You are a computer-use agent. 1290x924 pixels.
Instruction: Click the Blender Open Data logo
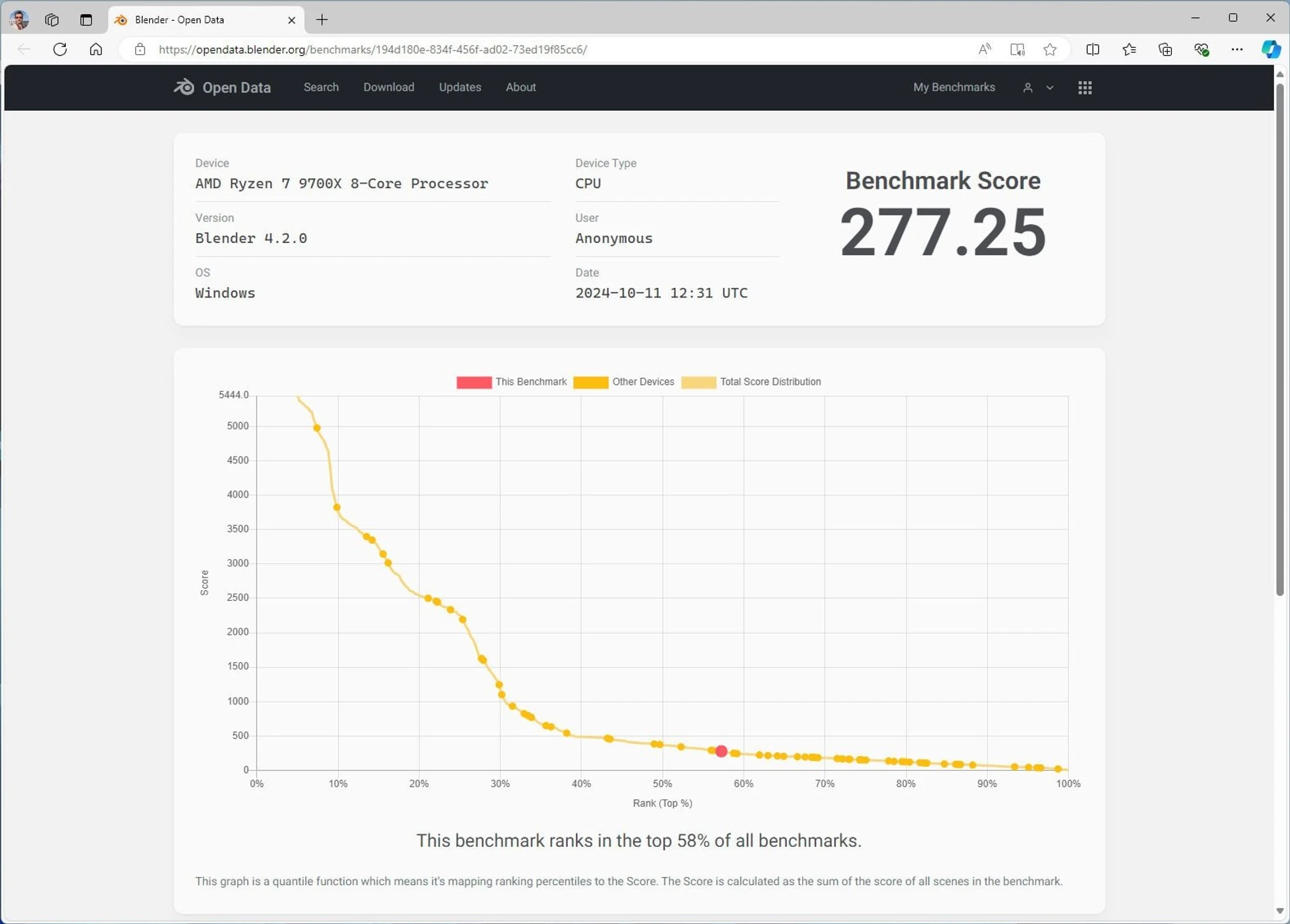tap(222, 87)
